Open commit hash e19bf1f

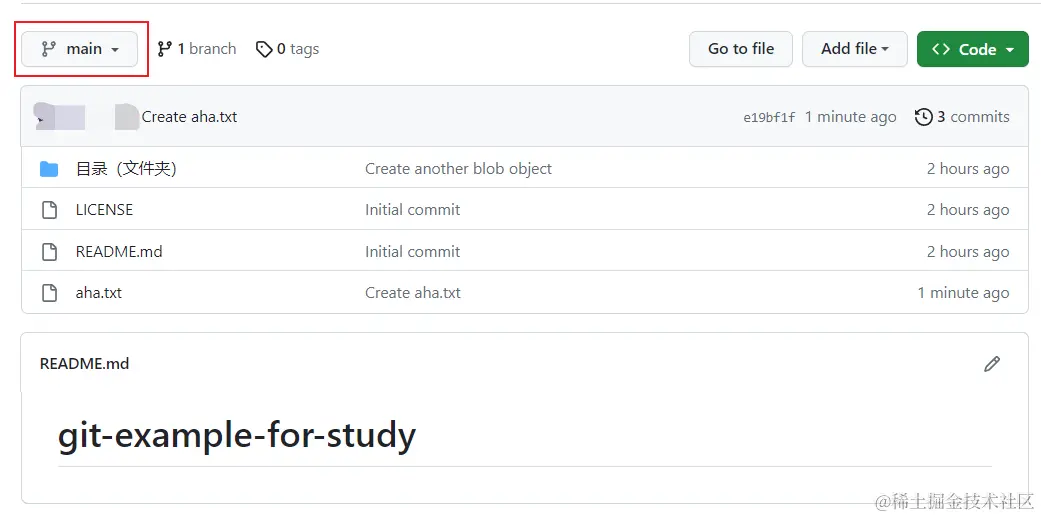click(x=769, y=117)
